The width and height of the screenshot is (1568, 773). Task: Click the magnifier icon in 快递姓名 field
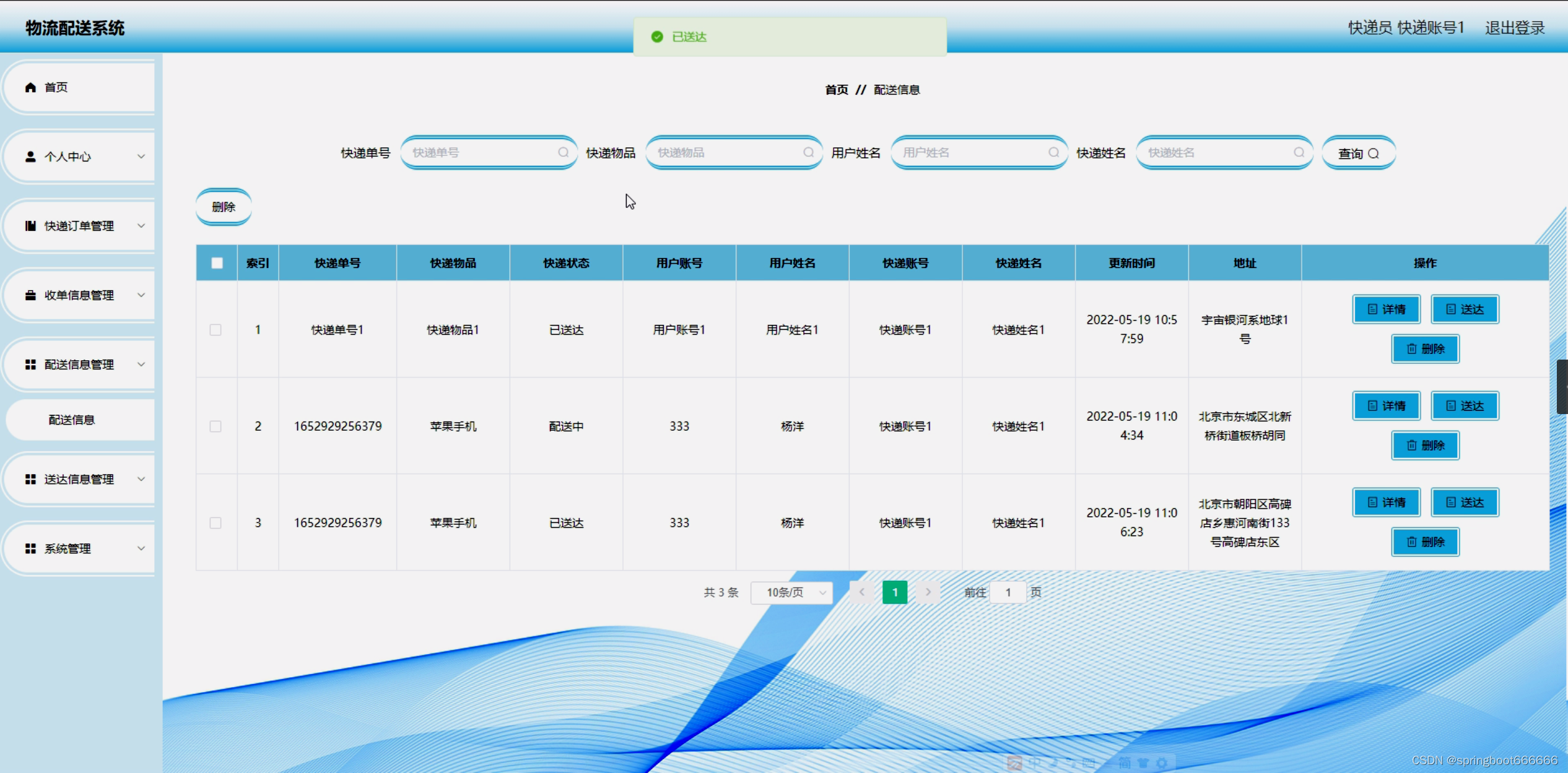(1299, 152)
